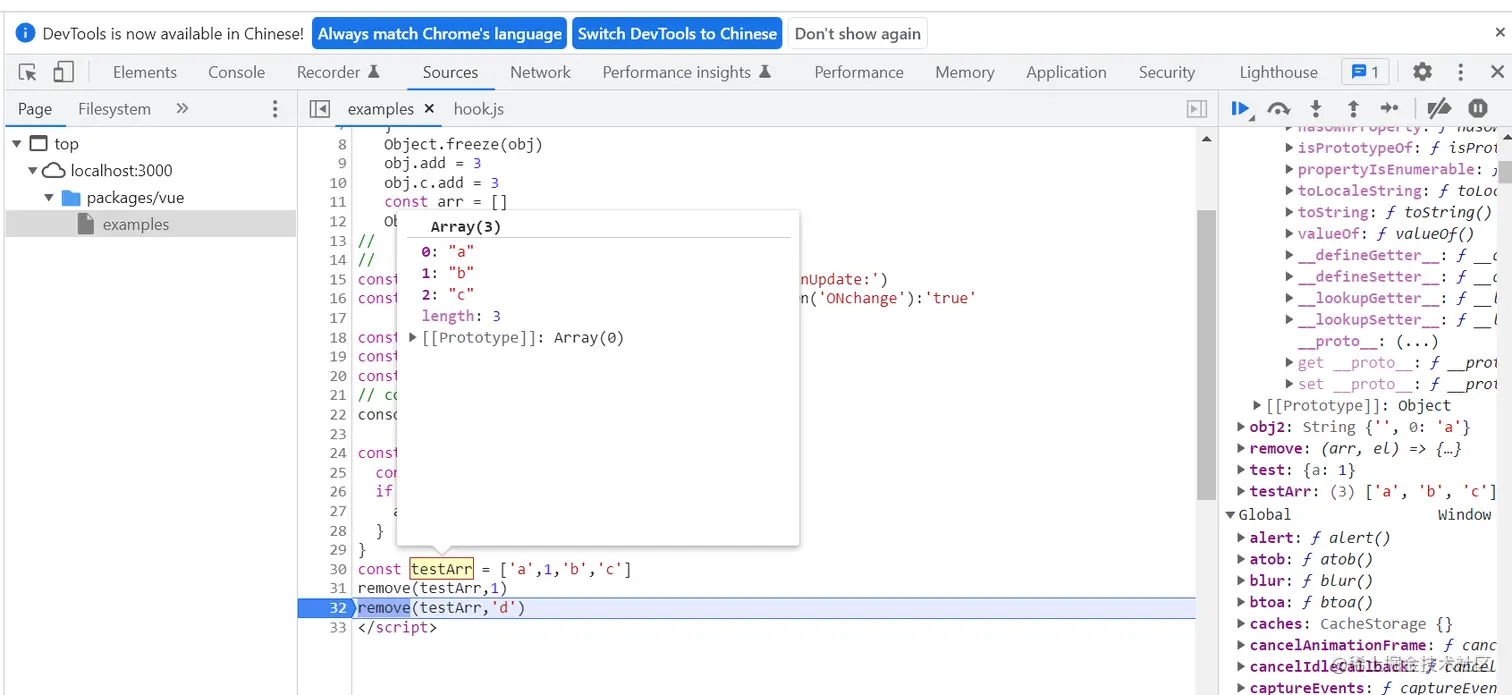Open the issues counter badge showing 1
The width and height of the screenshot is (1512, 695).
(1365, 72)
